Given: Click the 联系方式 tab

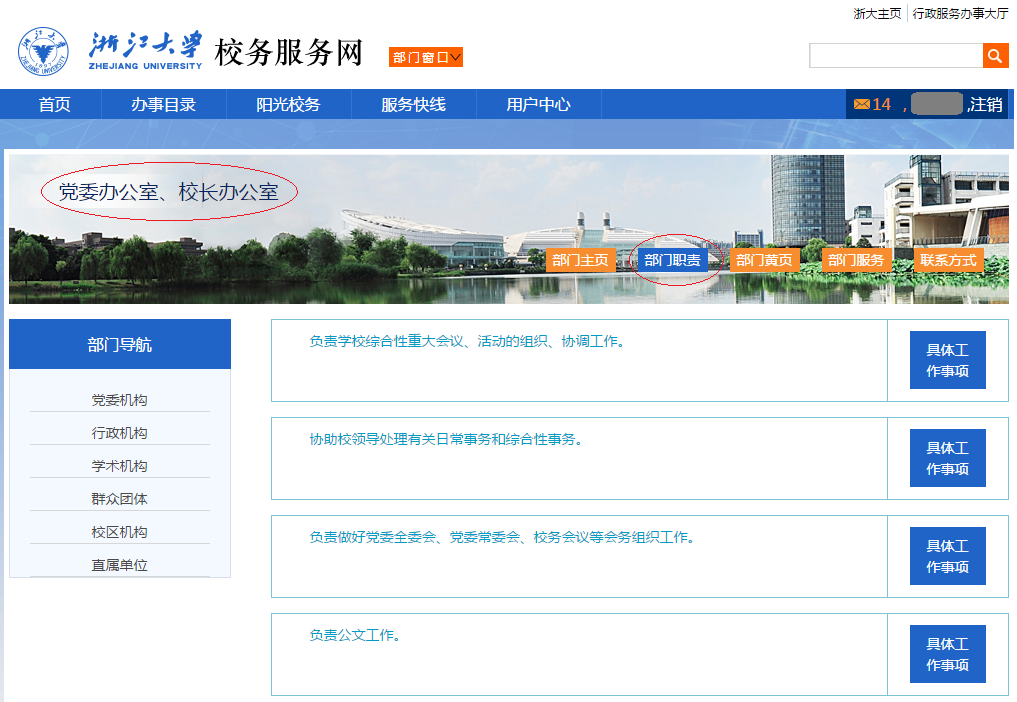Looking at the screenshot, I should (948, 260).
